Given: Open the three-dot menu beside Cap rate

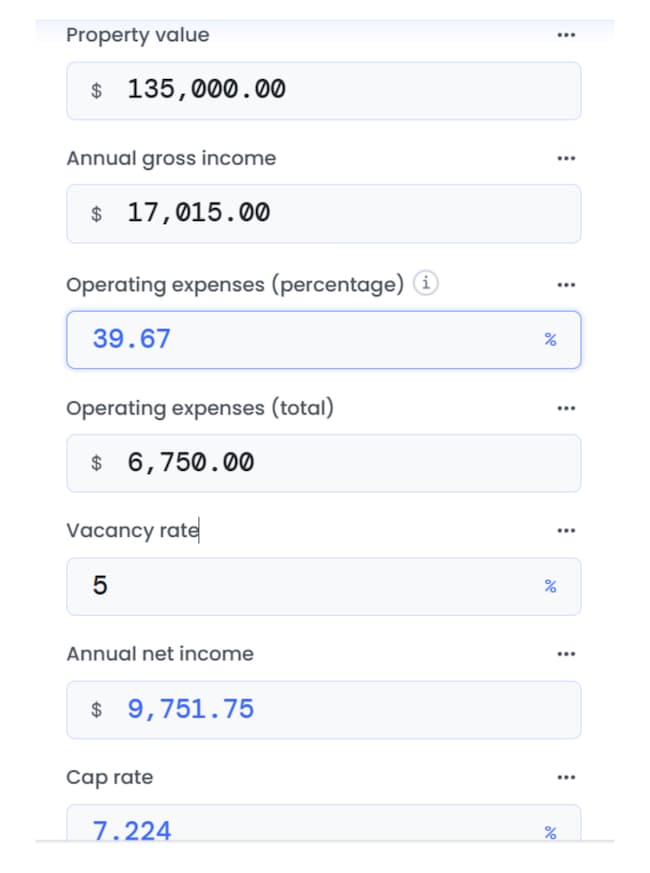Looking at the screenshot, I should point(566,777).
